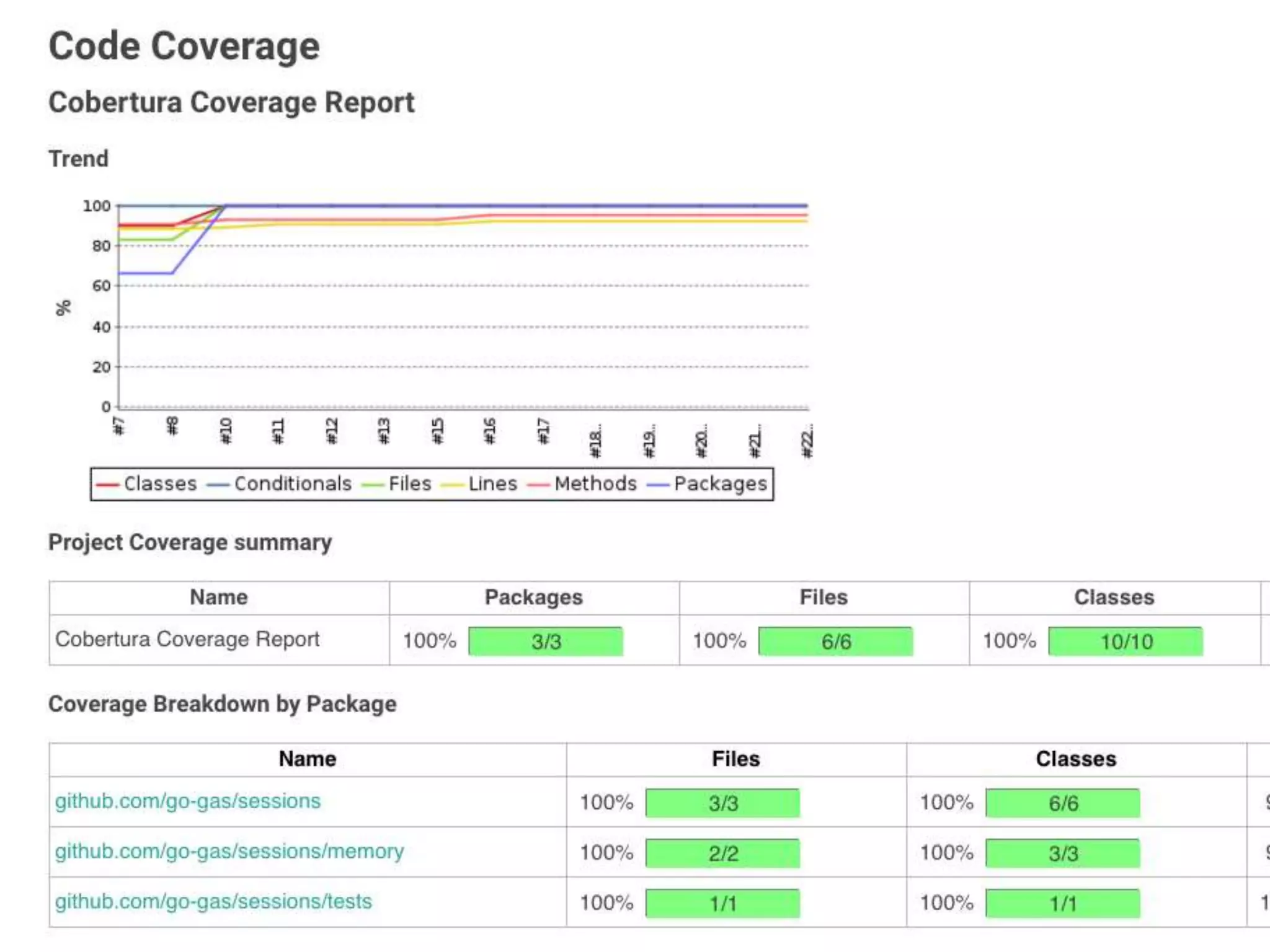This screenshot has width=1270, height=952.
Task: Click the Files 6/6 coverage bar in summary
Action: tap(835, 641)
